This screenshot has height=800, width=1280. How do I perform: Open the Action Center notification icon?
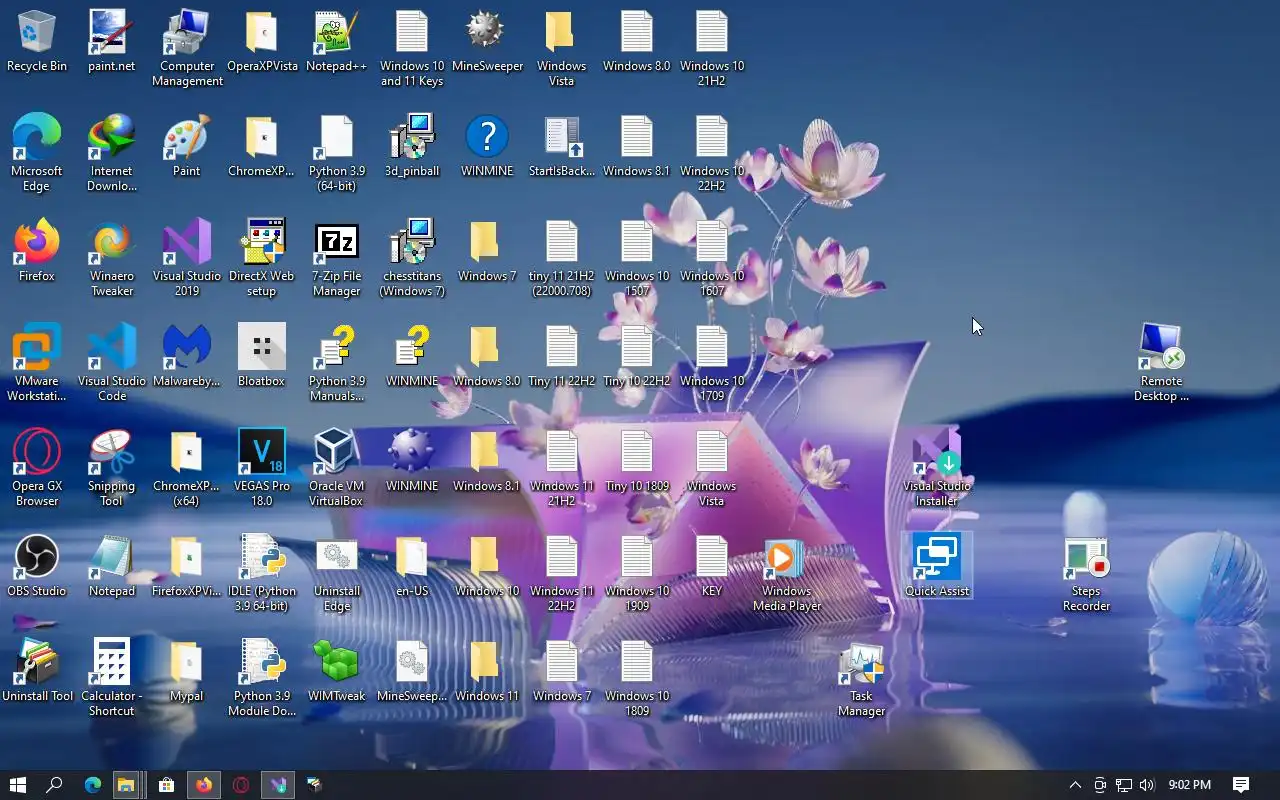point(1241,785)
